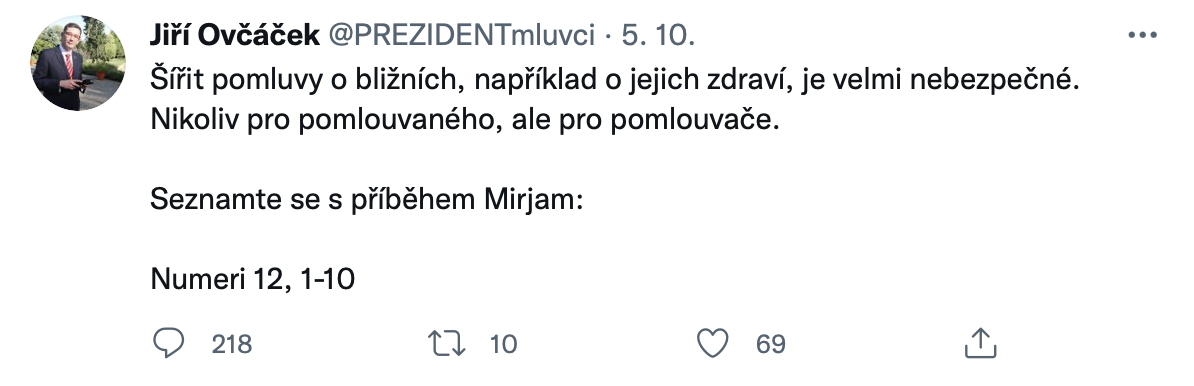This screenshot has height=386, width=1194.
Task: Open the share upload icon
Action: [x=981, y=343]
